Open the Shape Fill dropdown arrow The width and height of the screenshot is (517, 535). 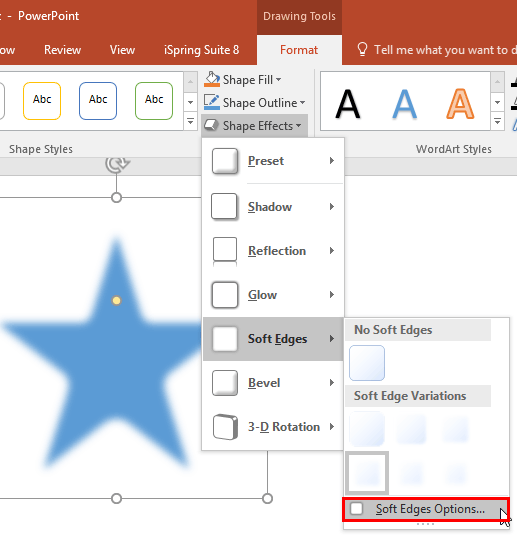[x=279, y=80]
